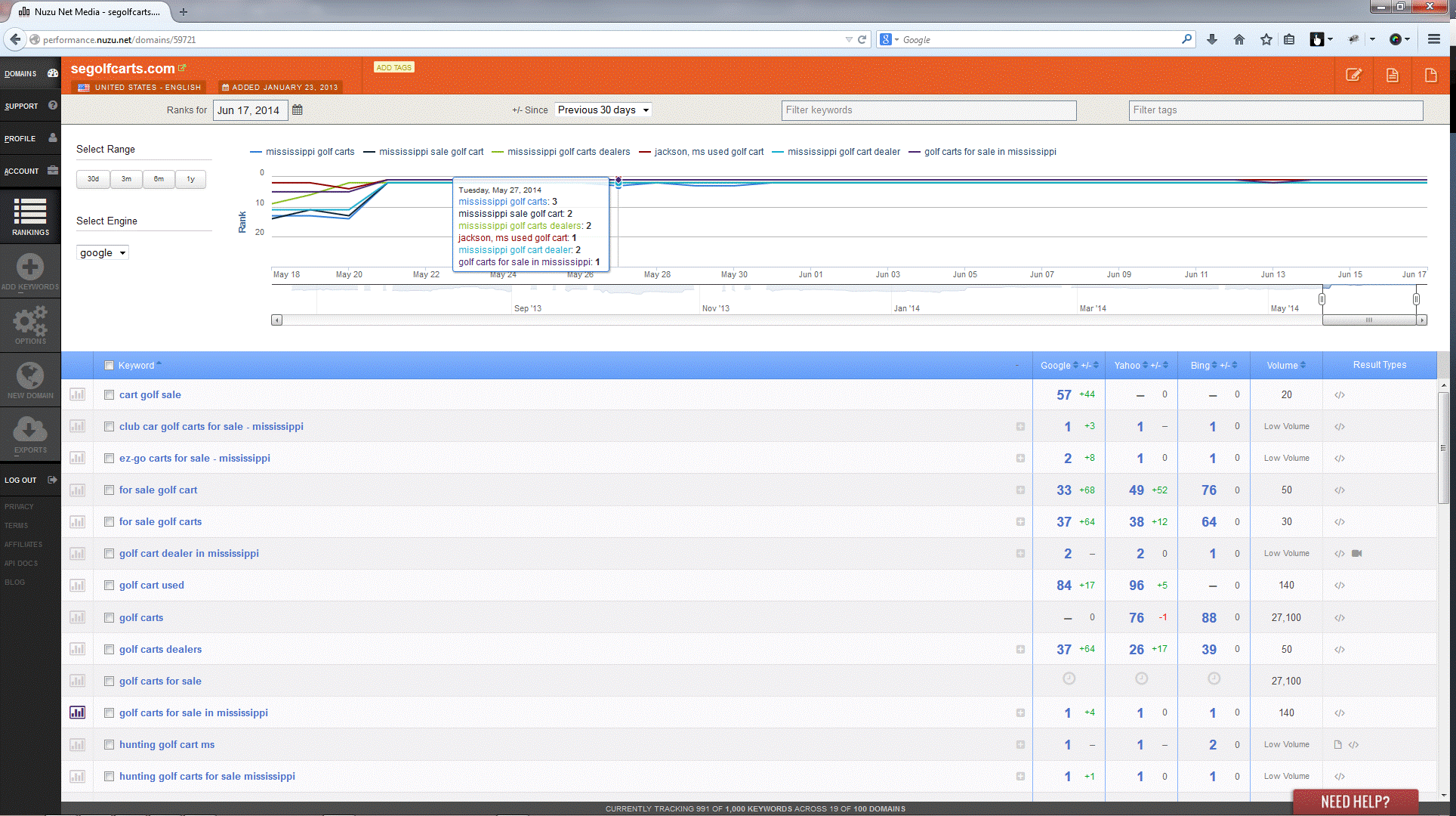This screenshot has height=816, width=1456.
Task: Open the Firefox hamburger menu
Action: (x=1434, y=39)
